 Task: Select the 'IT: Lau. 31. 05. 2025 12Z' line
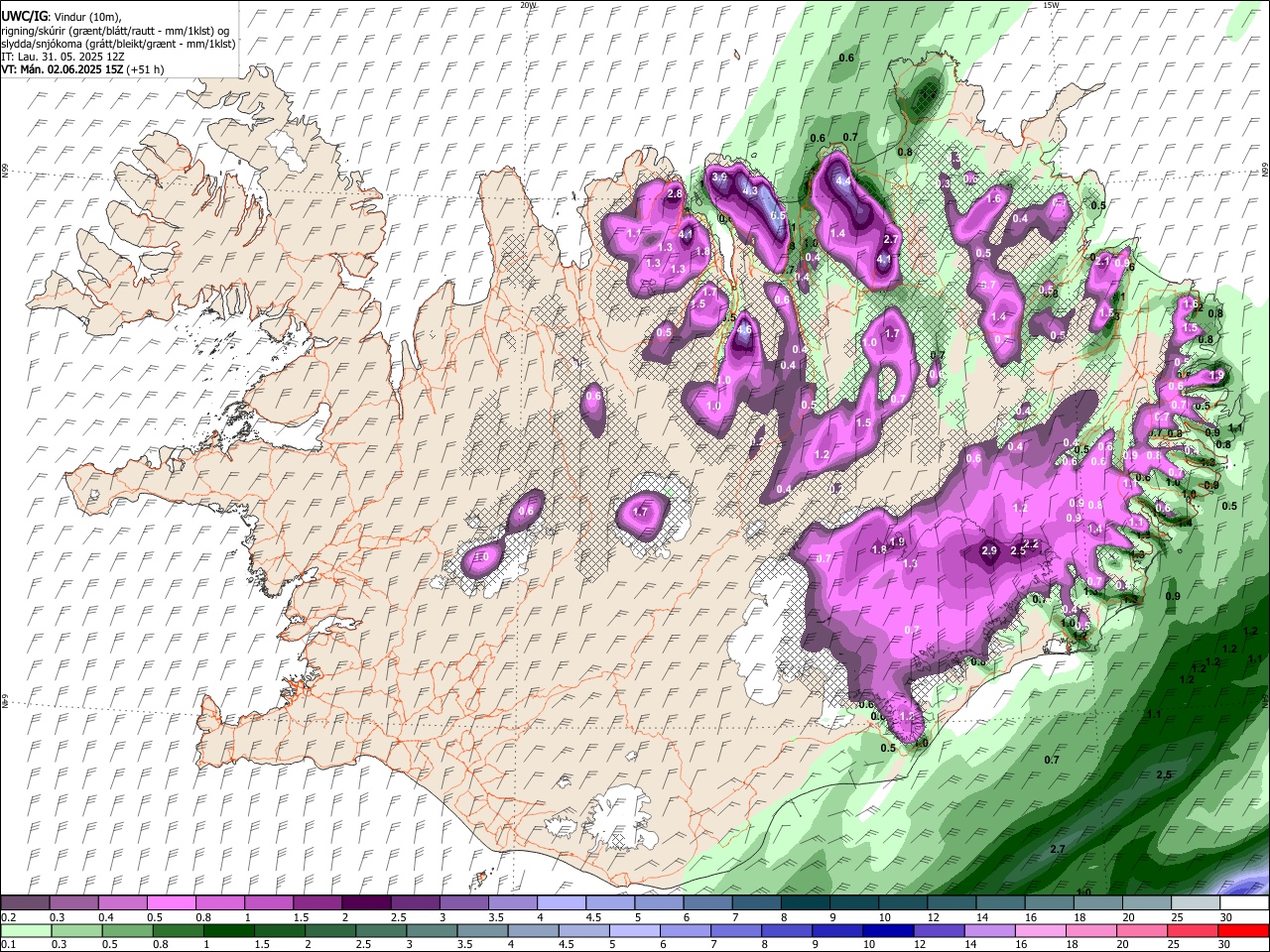point(63,57)
